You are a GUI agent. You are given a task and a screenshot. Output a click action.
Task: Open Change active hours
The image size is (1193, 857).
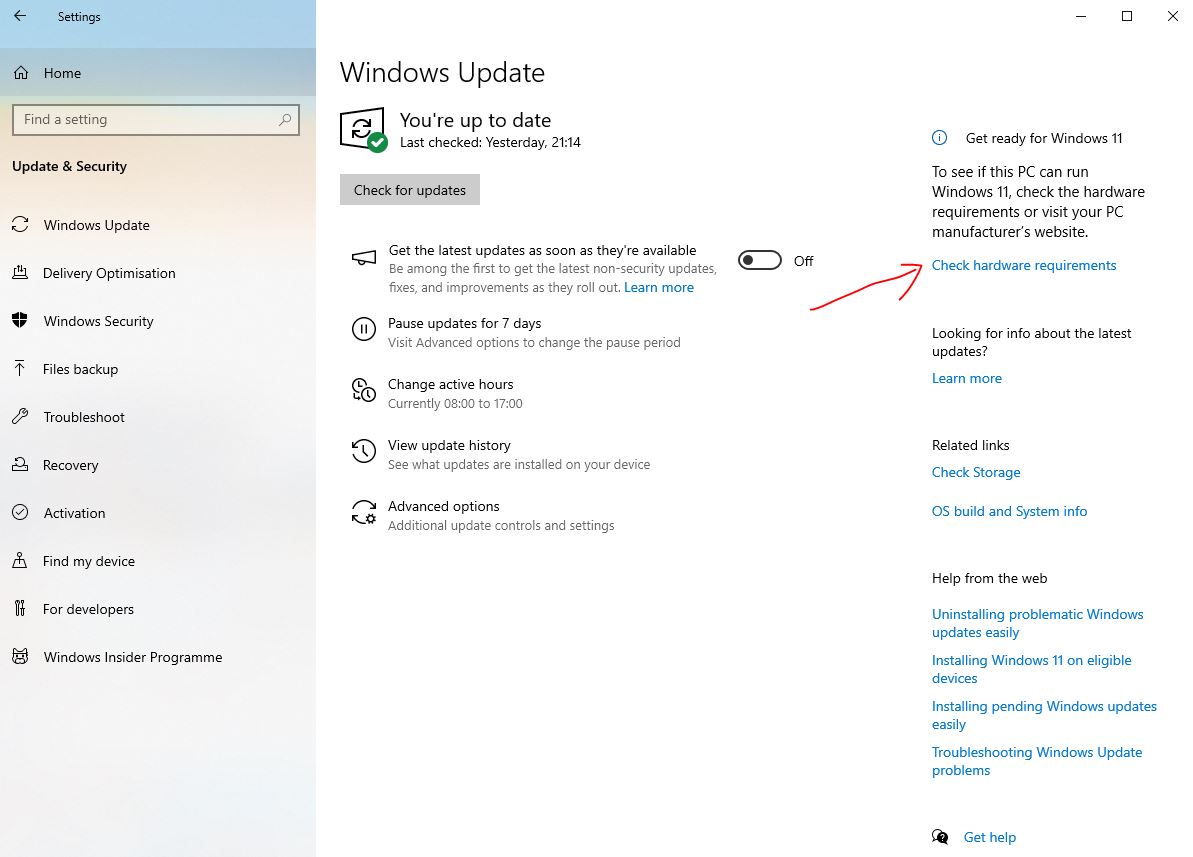(x=450, y=384)
